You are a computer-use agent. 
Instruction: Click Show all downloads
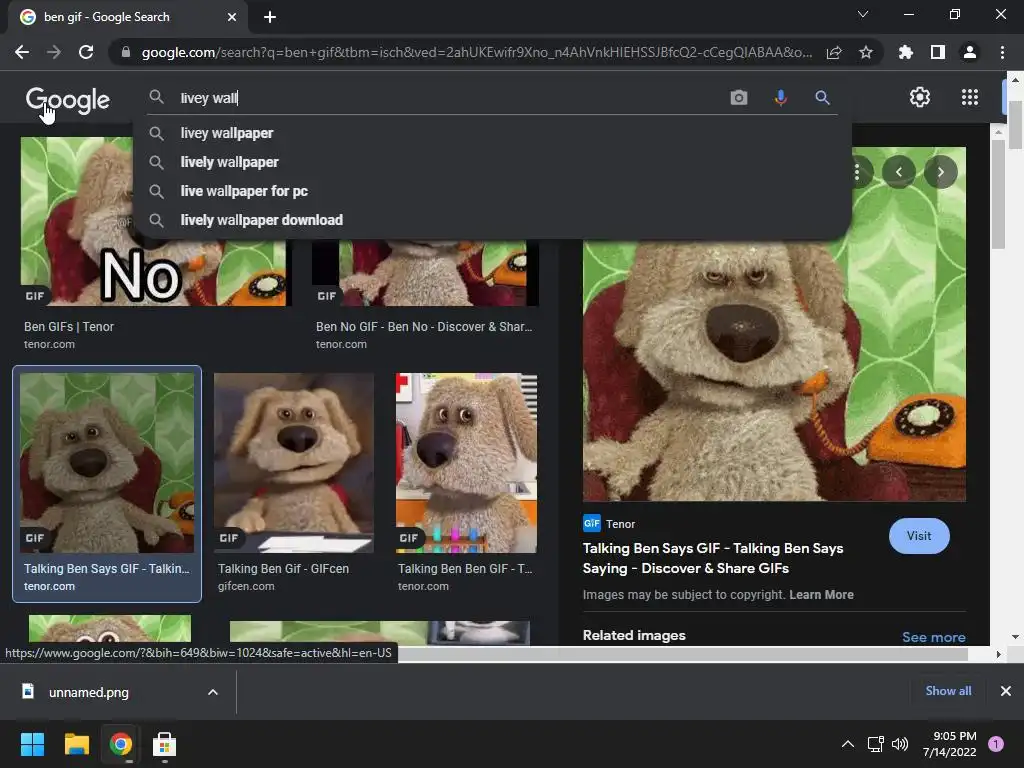click(x=948, y=691)
